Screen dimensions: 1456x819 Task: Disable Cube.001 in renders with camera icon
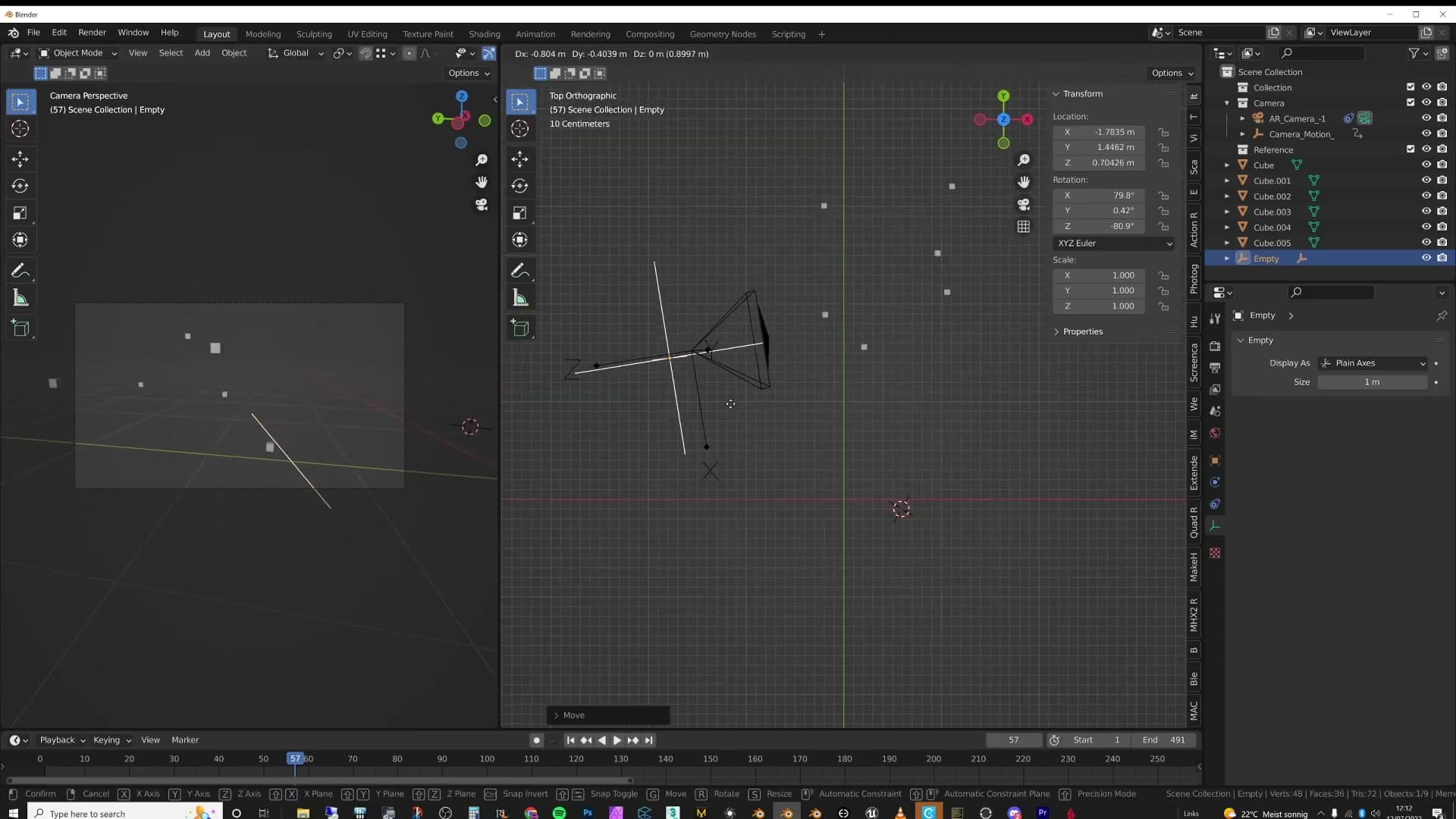pyautogui.click(x=1442, y=180)
